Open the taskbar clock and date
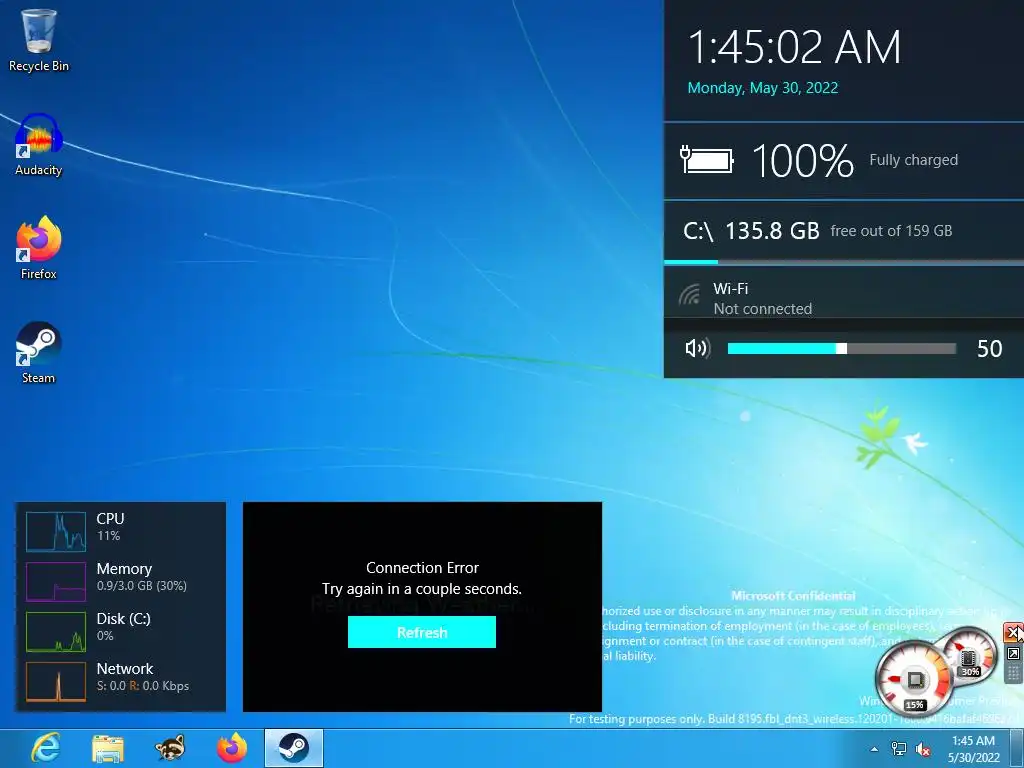This screenshot has width=1024, height=768. pos(973,749)
